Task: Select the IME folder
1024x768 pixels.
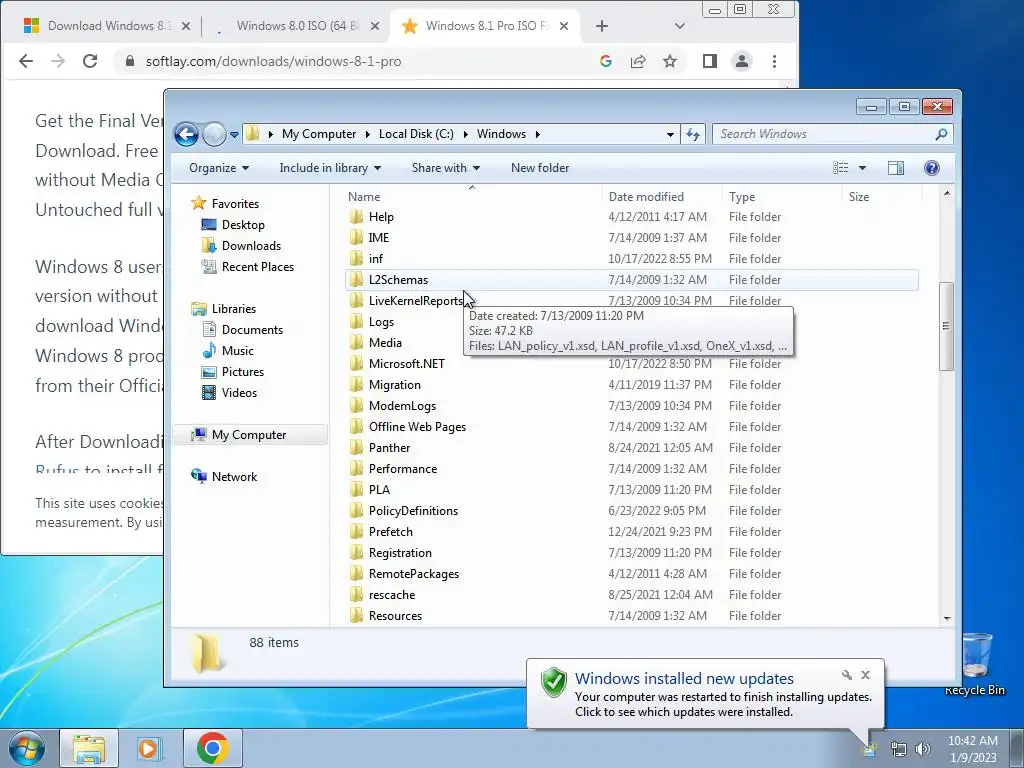Action: pyautogui.click(x=379, y=238)
